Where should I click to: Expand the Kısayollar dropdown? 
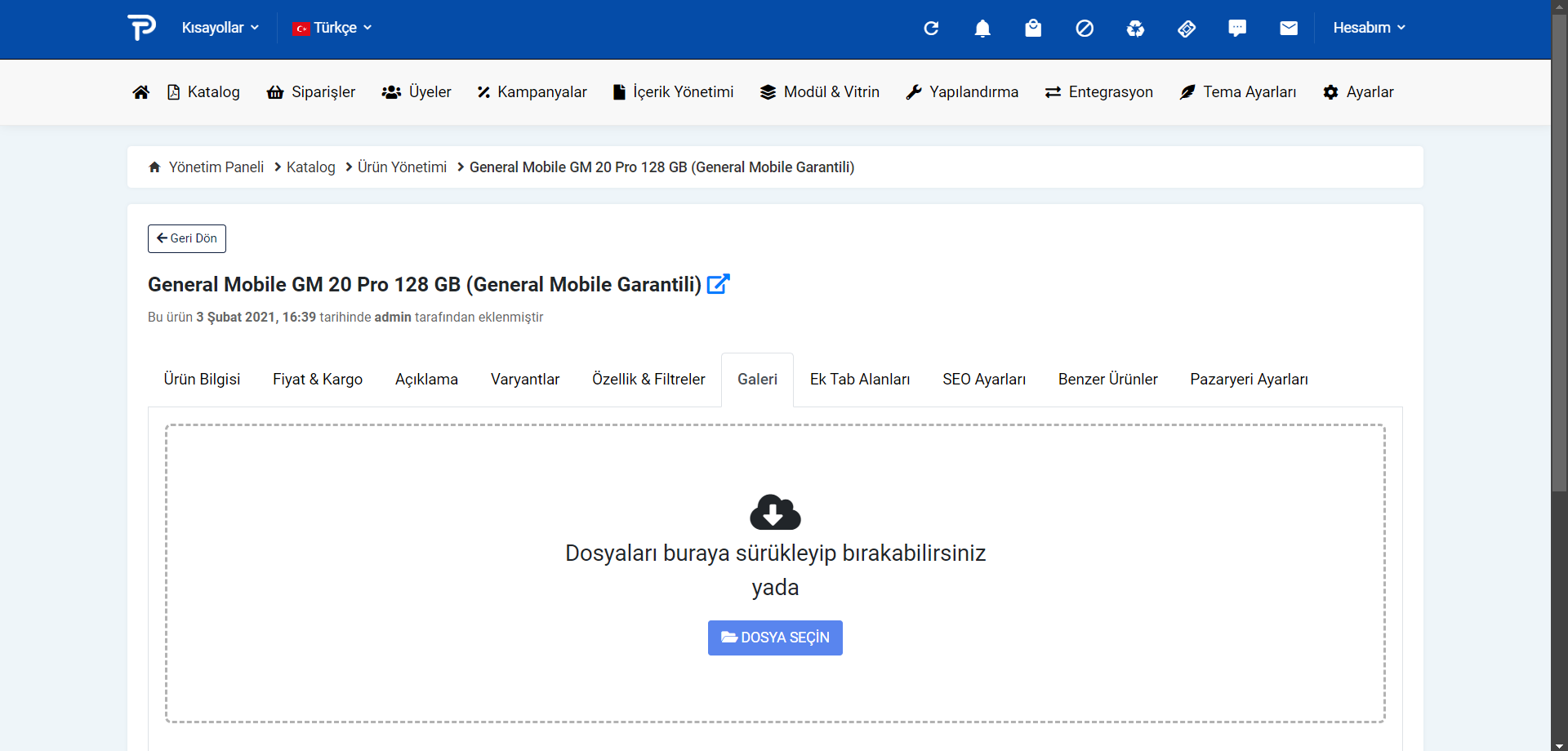point(220,28)
